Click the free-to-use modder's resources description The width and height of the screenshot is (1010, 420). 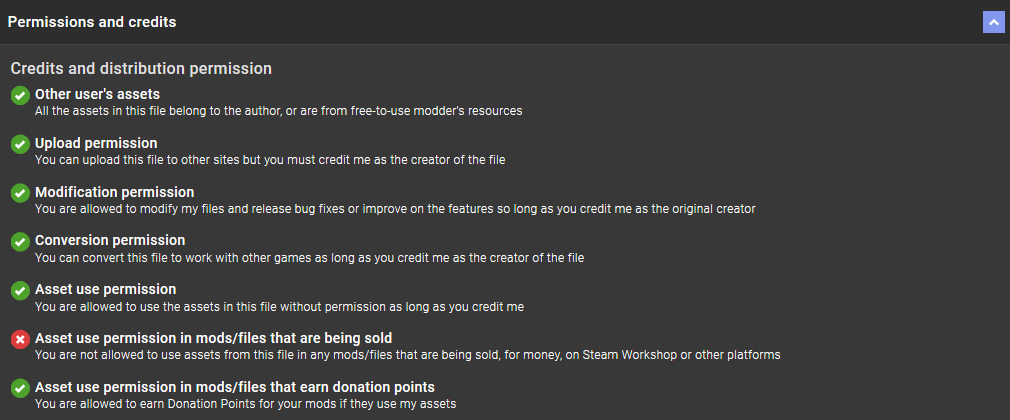pyautogui.click(x=278, y=110)
